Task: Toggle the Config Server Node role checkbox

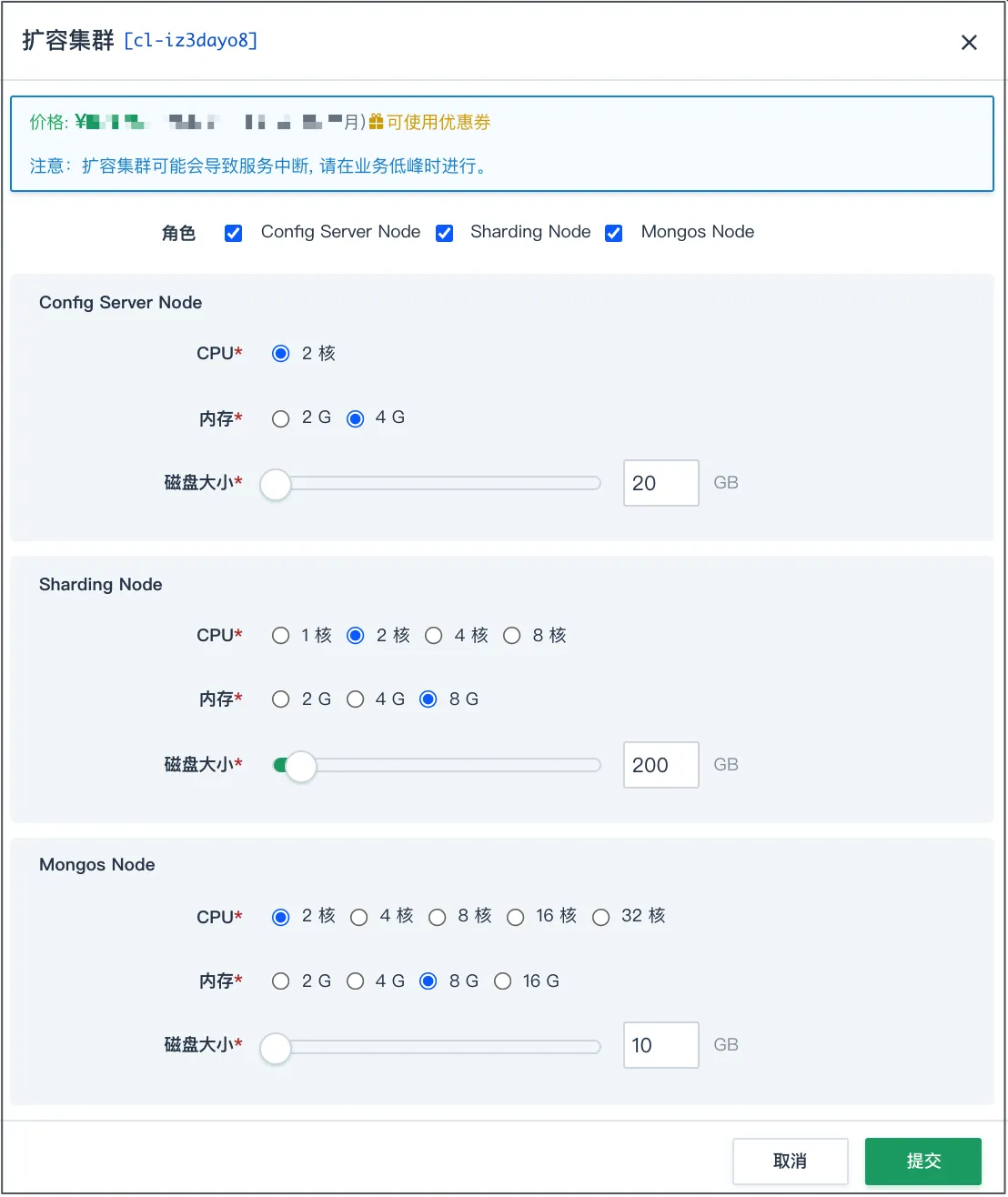Action: [234, 234]
